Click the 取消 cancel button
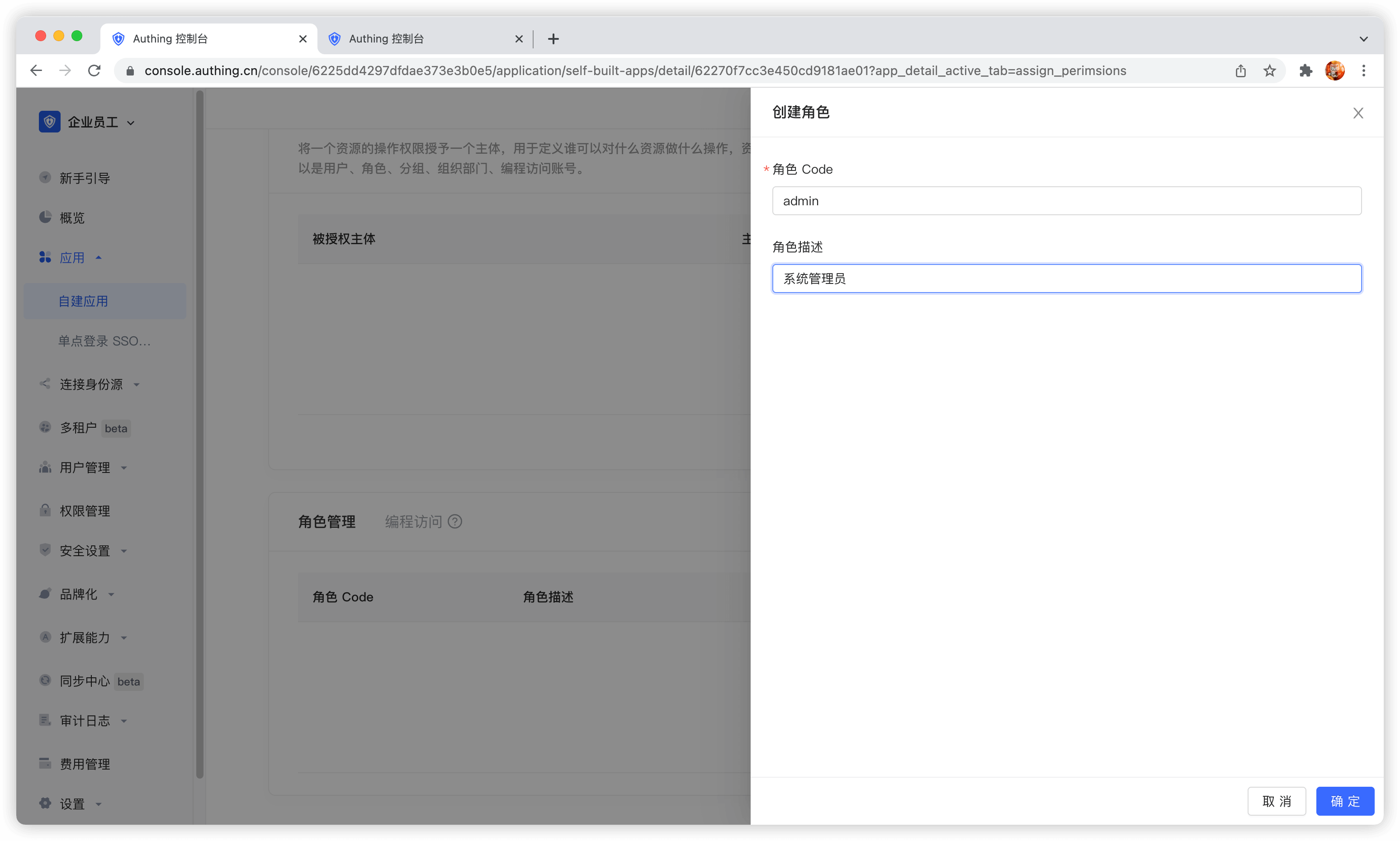 coord(1276,801)
